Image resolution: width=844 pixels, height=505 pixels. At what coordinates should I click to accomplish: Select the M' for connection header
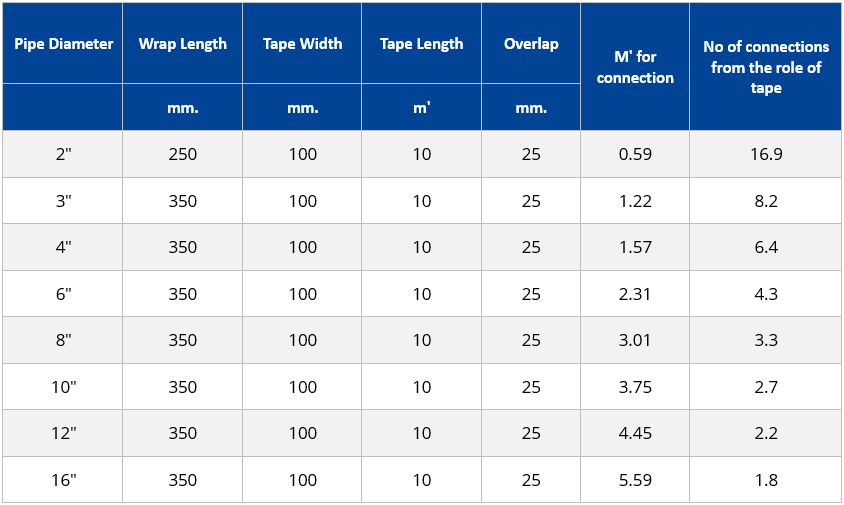point(635,67)
